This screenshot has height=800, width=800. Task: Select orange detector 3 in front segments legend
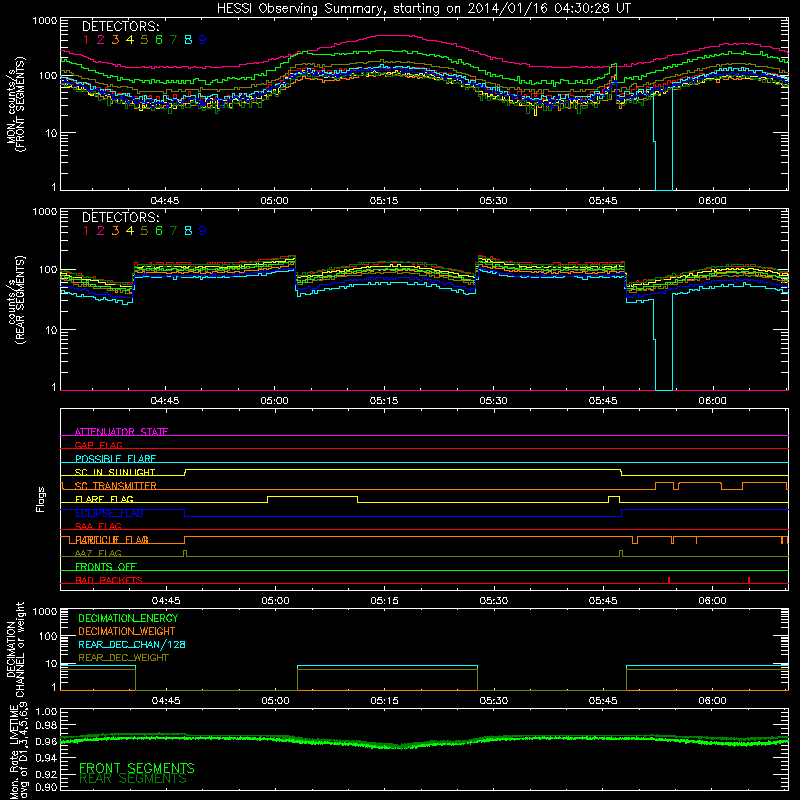[x=115, y=40]
